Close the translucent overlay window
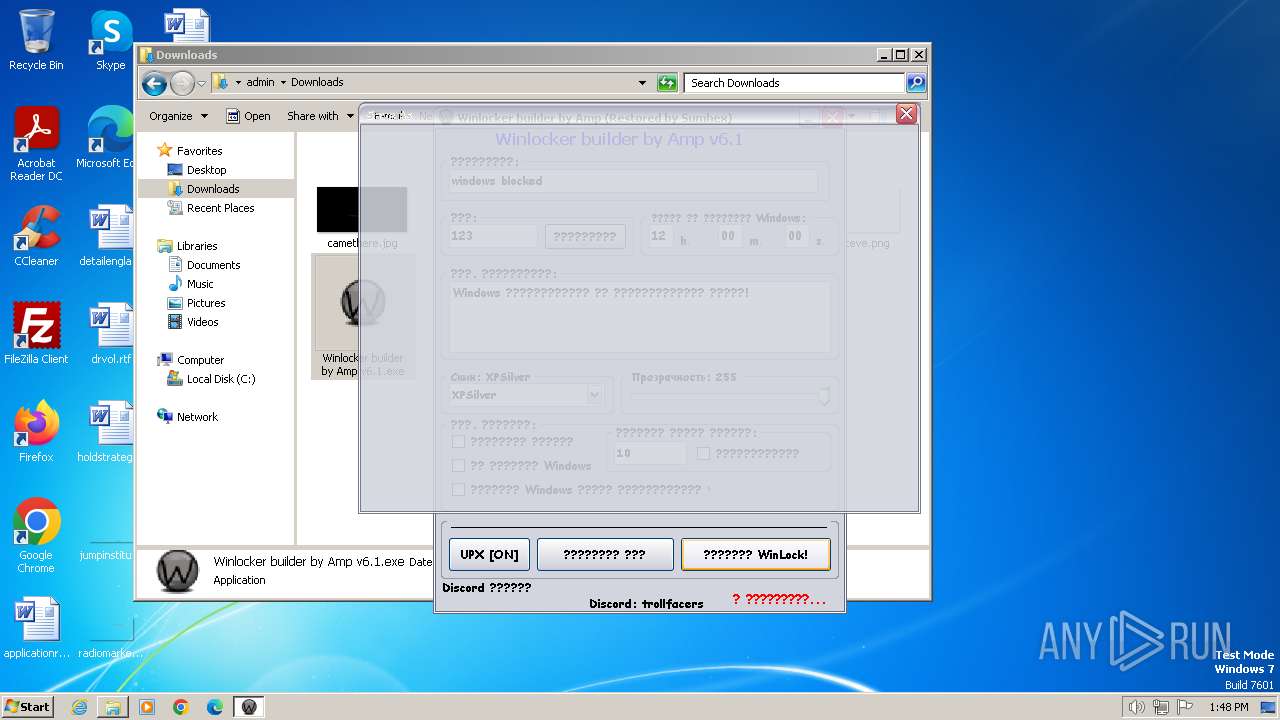 point(906,114)
